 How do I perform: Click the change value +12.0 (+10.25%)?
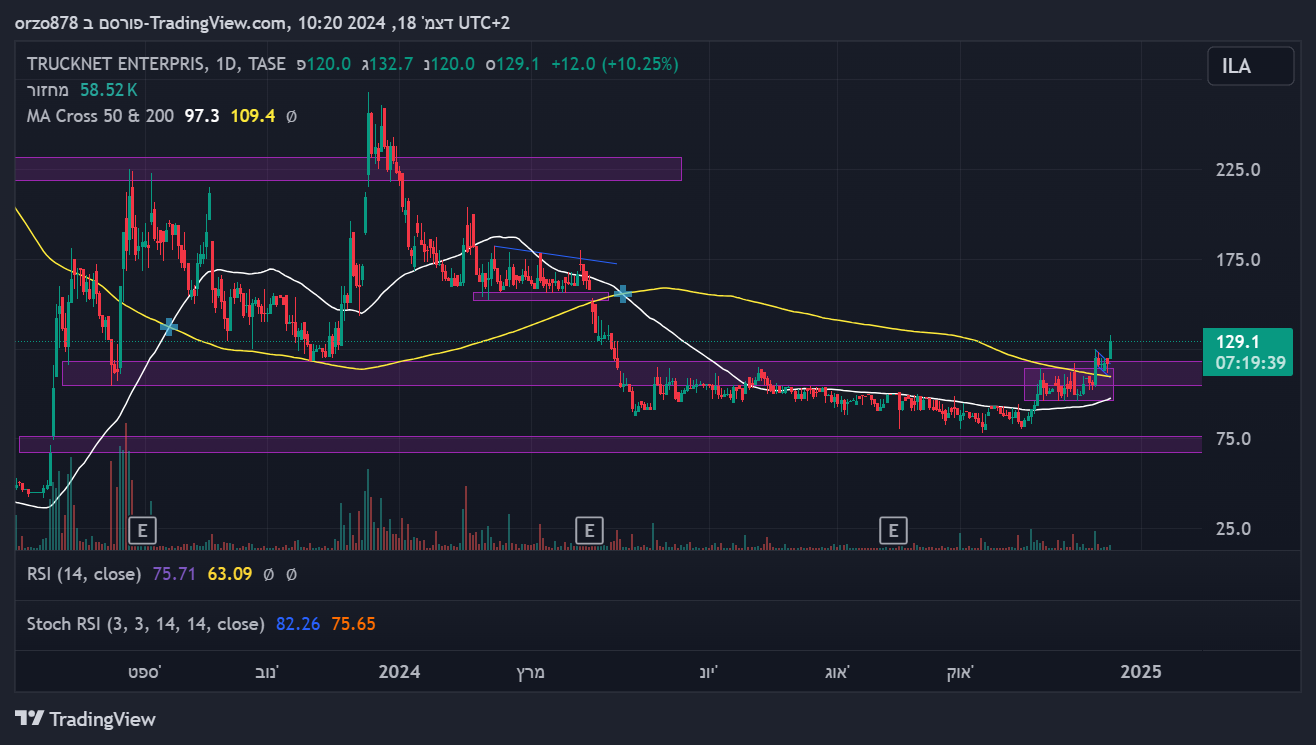click(614, 64)
